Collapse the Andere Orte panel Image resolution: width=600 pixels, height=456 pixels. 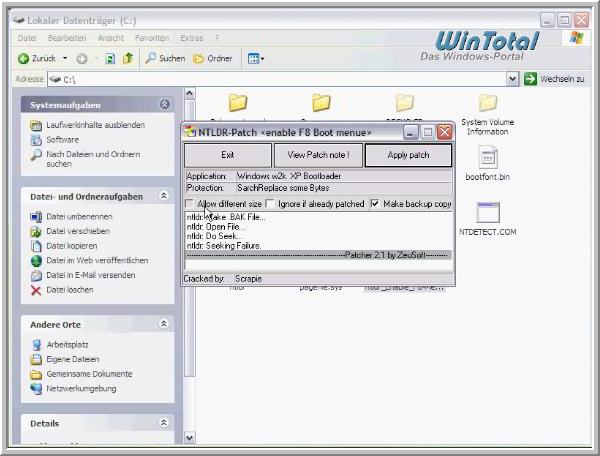tap(164, 324)
